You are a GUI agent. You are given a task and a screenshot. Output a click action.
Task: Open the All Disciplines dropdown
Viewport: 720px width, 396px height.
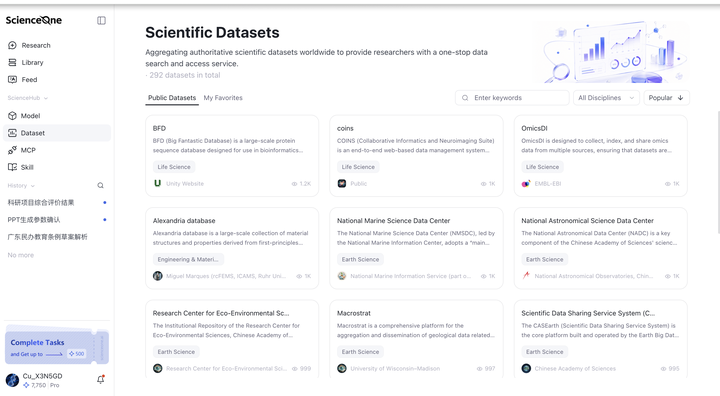(x=606, y=98)
